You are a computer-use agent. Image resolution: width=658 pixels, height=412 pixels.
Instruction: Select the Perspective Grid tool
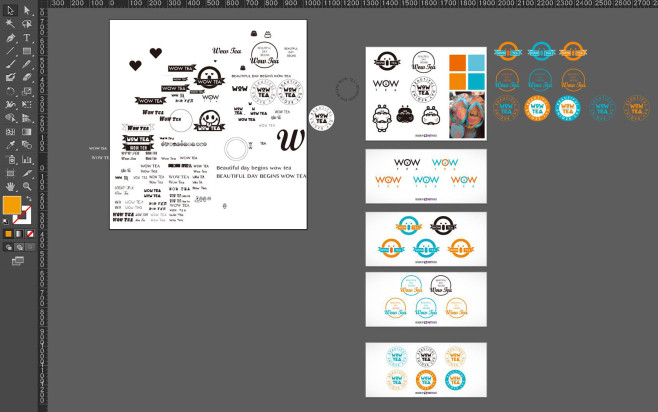click(27, 118)
